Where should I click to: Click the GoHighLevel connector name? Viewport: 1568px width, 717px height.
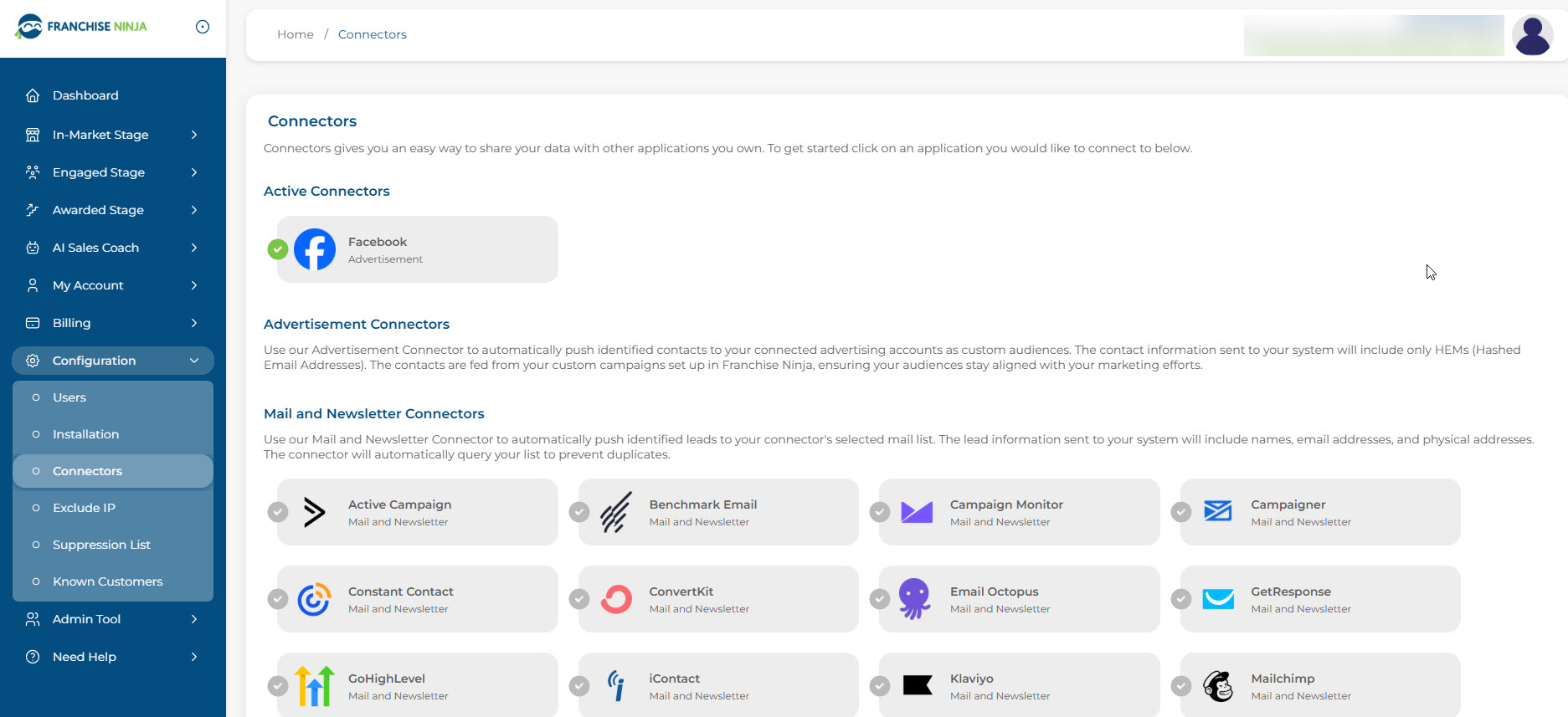click(387, 679)
